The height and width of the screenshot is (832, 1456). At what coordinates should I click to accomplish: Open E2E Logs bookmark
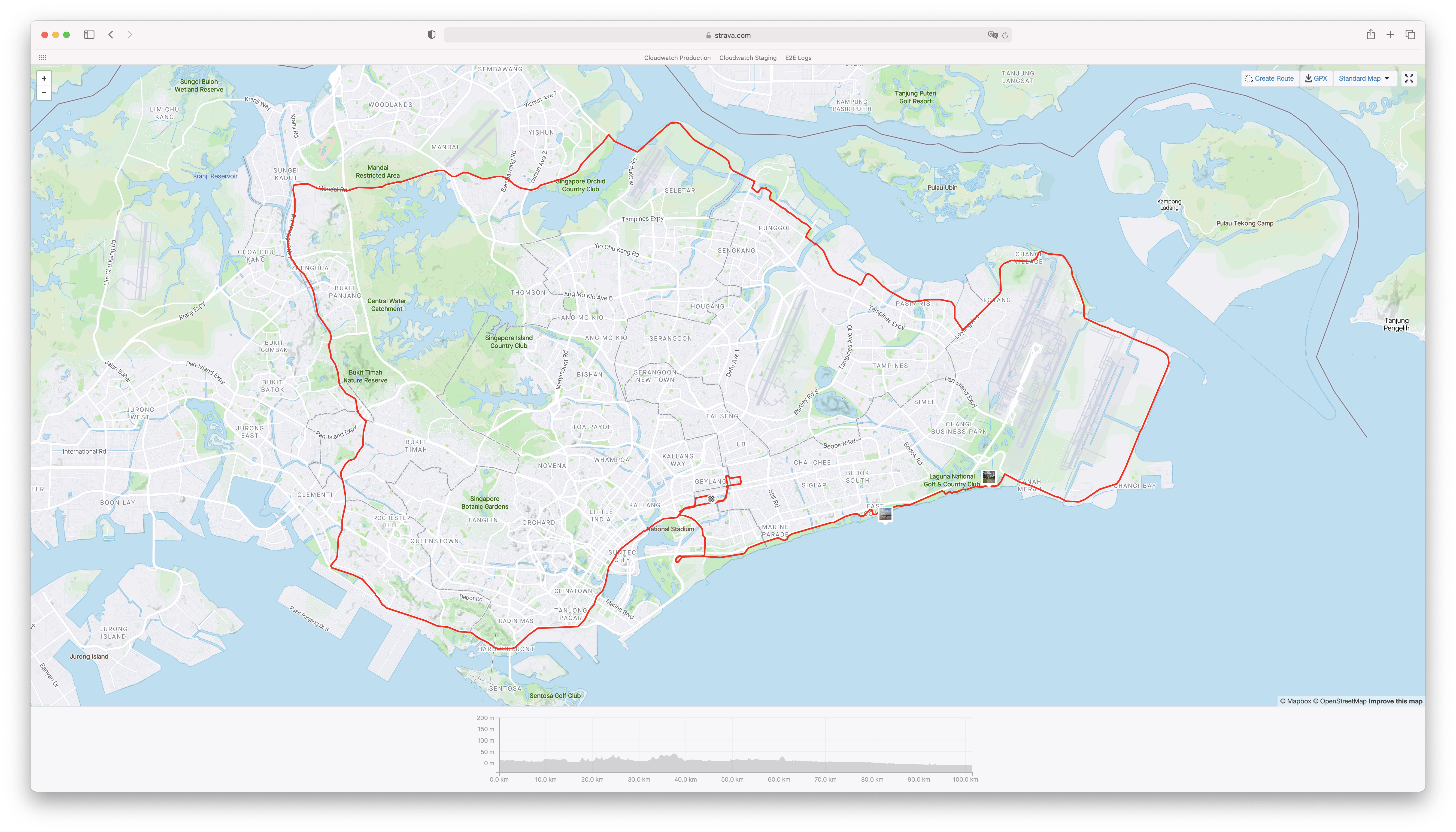point(798,58)
